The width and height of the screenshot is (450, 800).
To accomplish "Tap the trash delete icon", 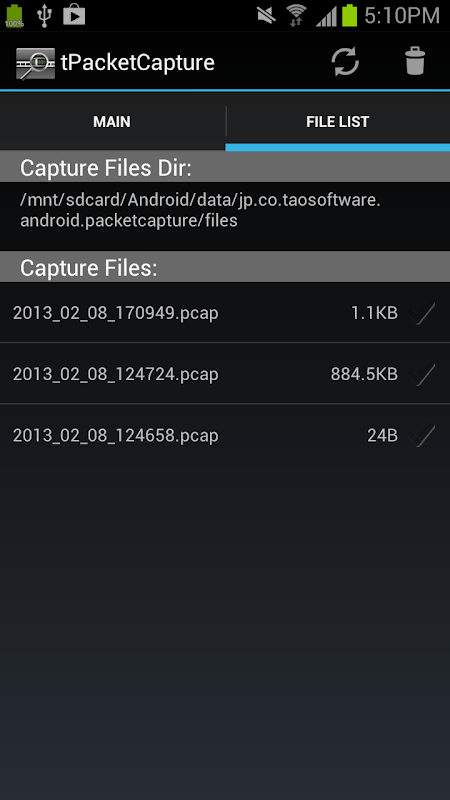I will (x=415, y=61).
